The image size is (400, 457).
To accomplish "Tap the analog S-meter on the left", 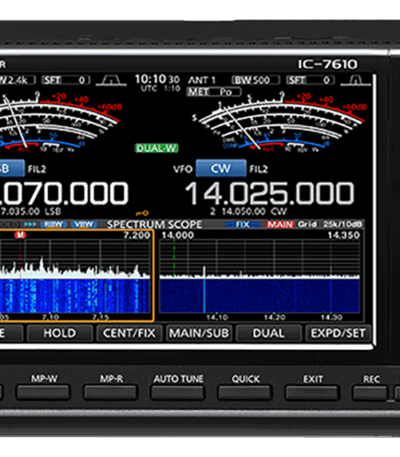I will click(60, 123).
